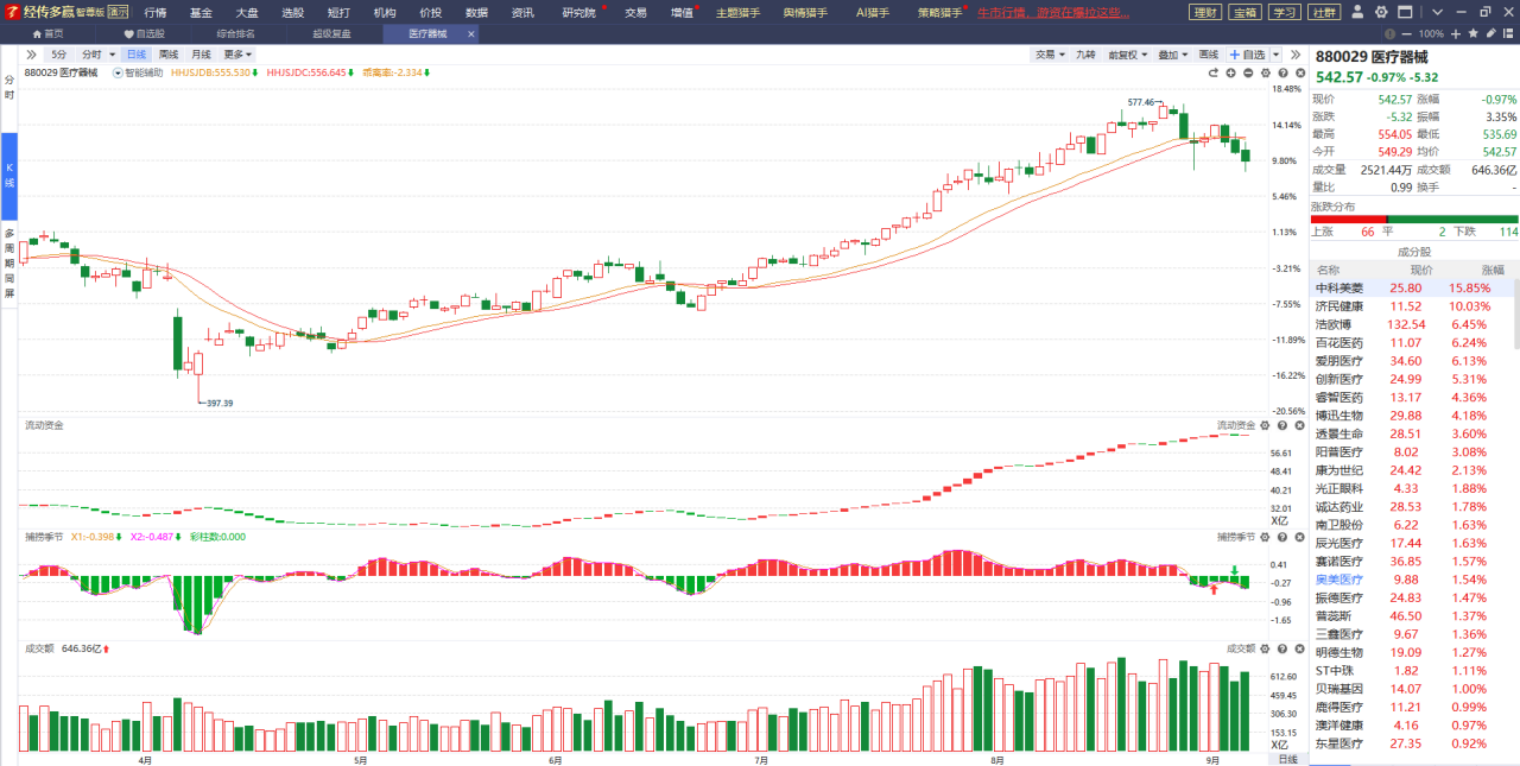Open 流动资金 panel help icon

click(x=1283, y=425)
